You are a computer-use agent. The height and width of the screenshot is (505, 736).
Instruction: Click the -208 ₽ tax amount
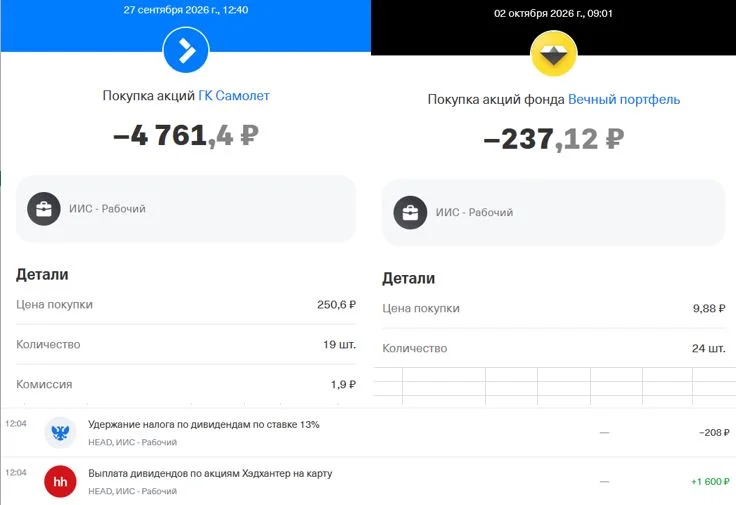[714, 433]
